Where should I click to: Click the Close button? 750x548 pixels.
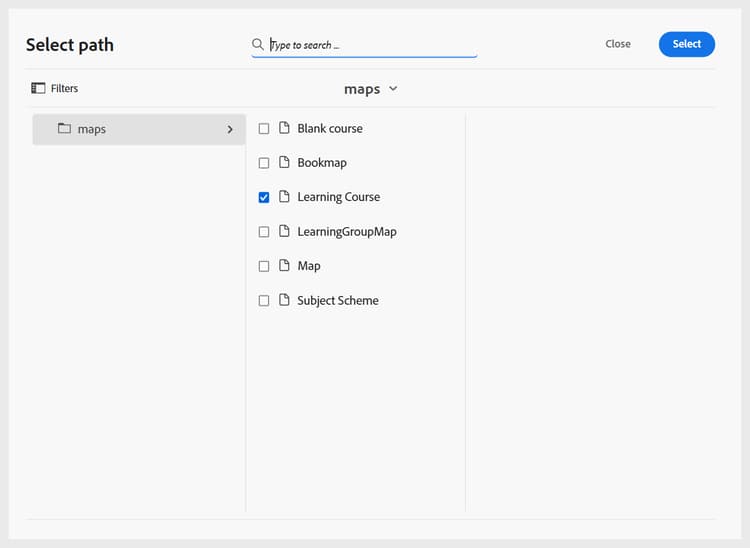pos(618,44)
